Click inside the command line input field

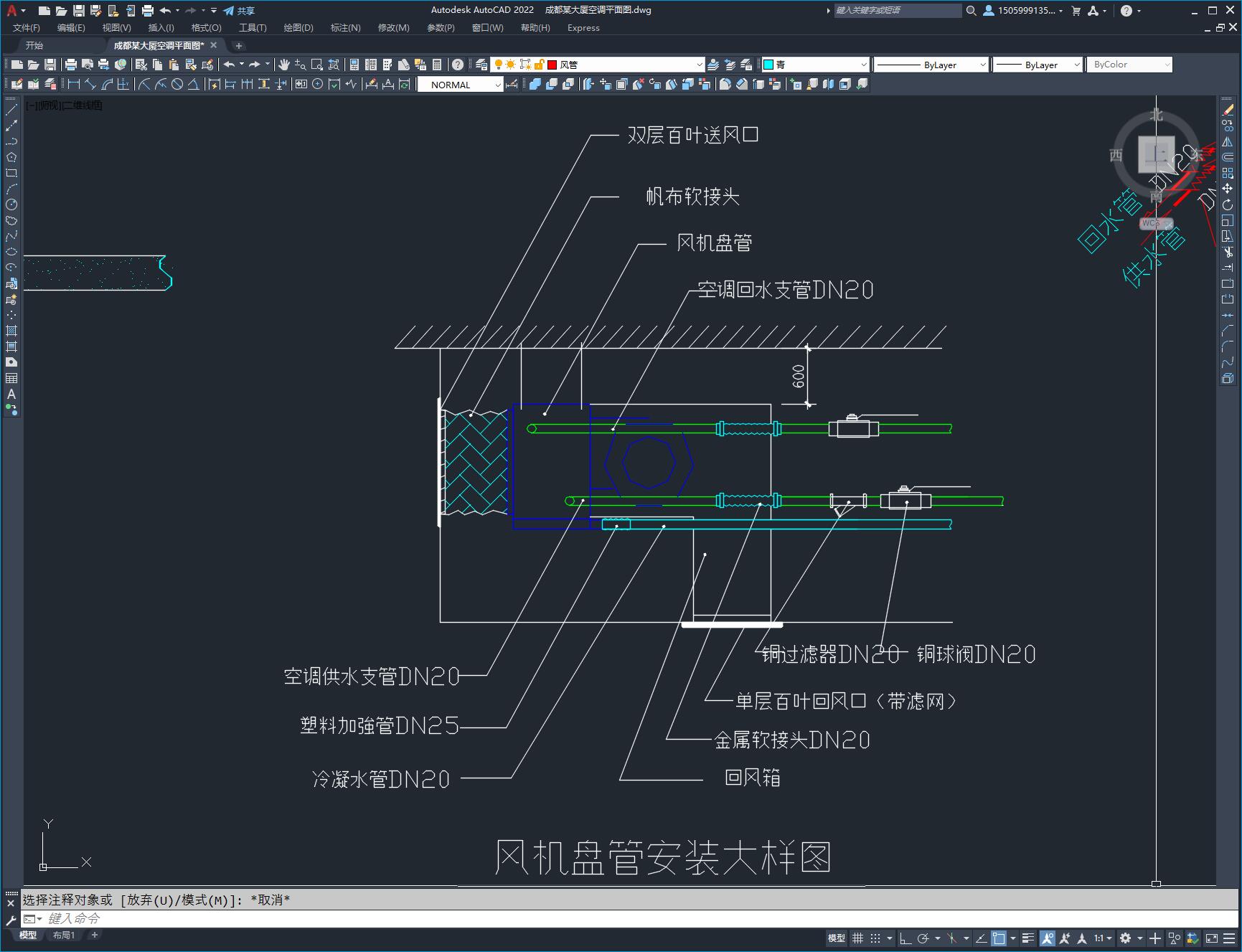click(215, 918)
